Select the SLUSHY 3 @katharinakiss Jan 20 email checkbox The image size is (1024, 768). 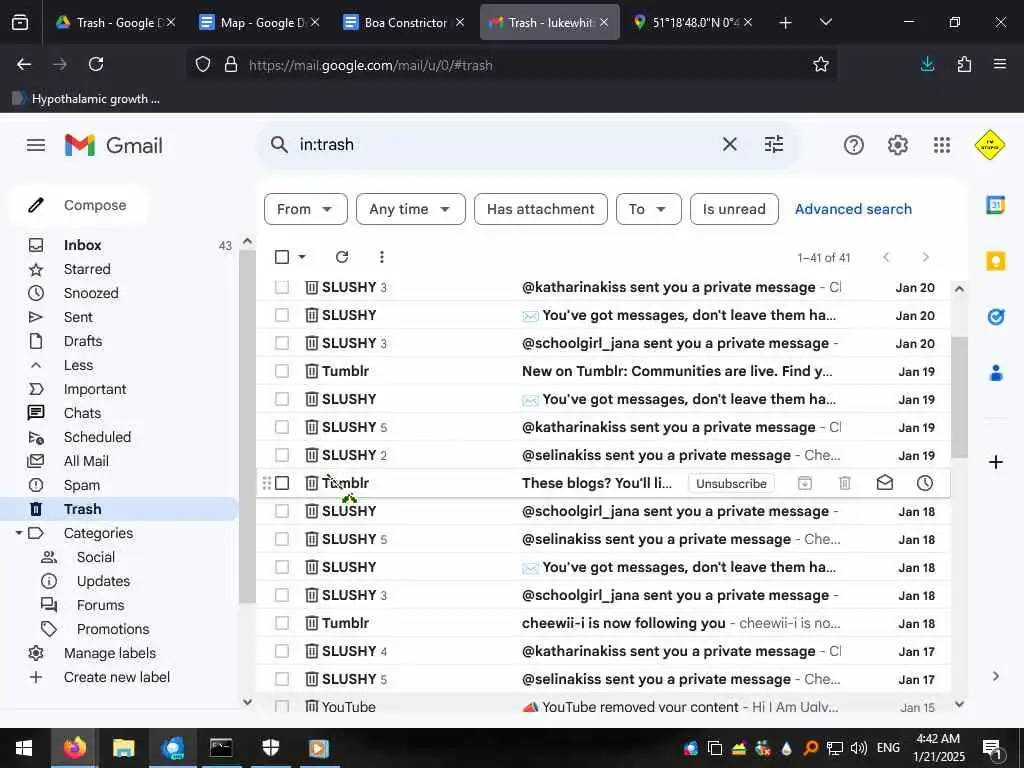tap(281, 287)
